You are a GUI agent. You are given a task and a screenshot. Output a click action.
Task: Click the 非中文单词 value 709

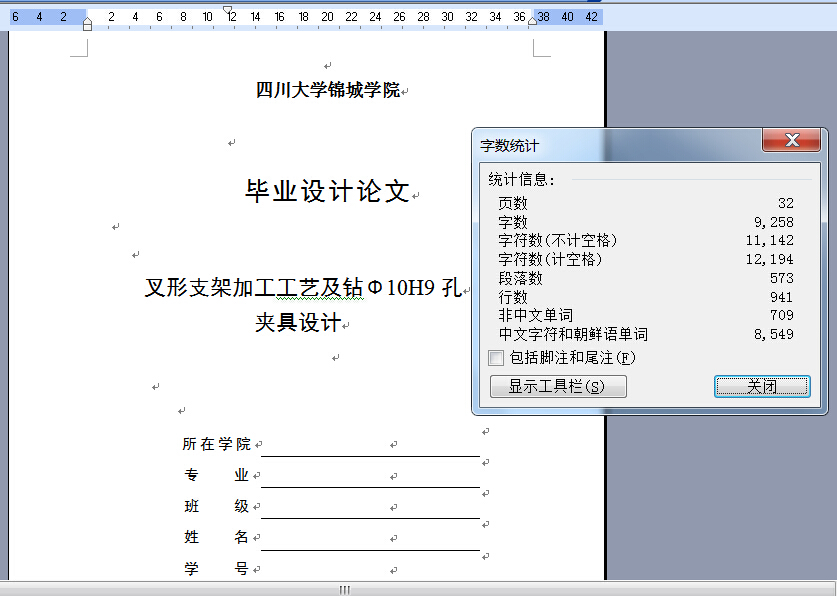point(782,315)
